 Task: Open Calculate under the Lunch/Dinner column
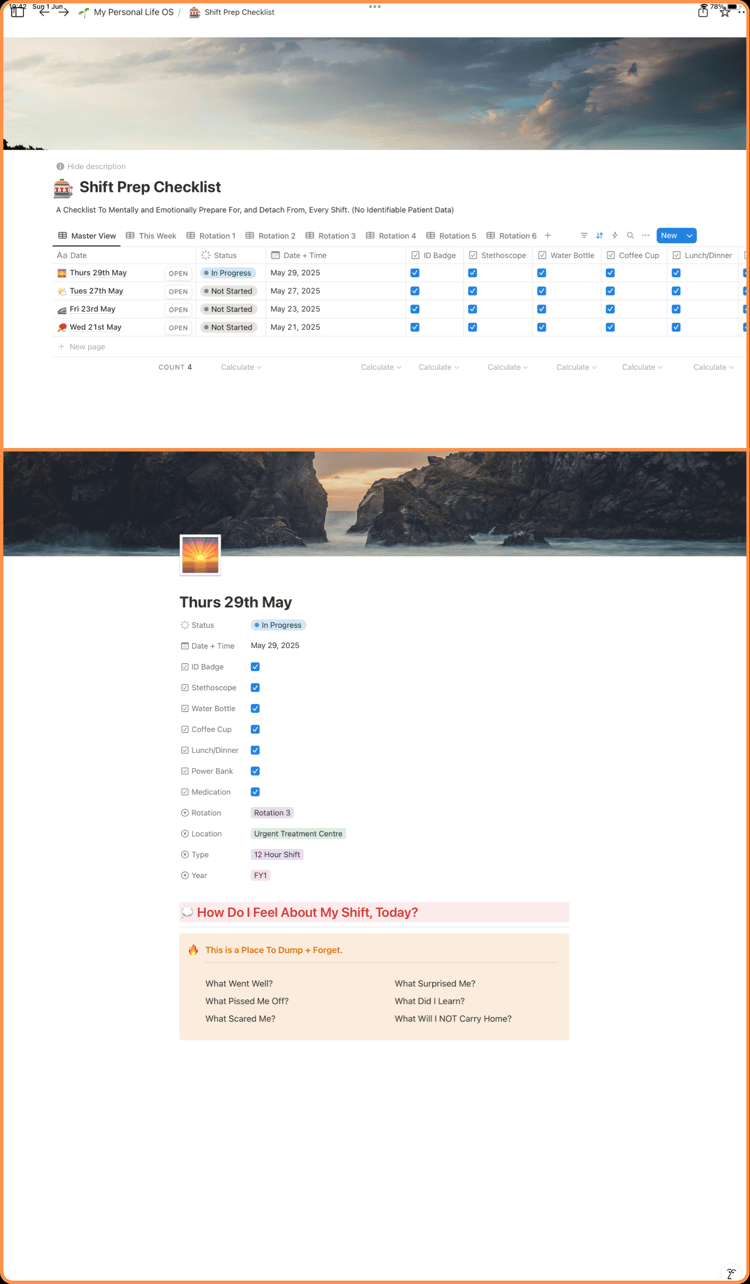tap(714, 367)
